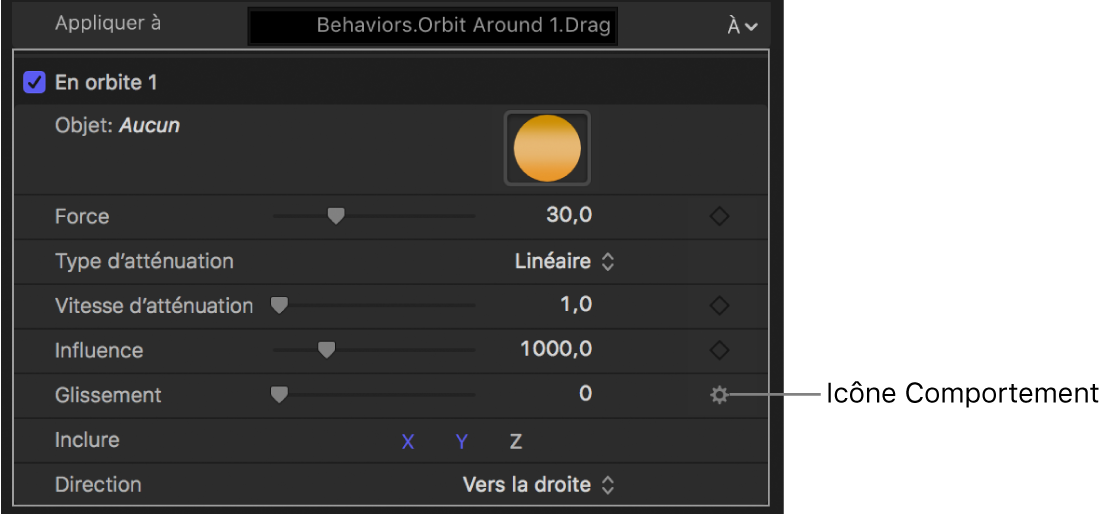
Task: Select the En orbite 1 title
Action: tap(106, 83)
